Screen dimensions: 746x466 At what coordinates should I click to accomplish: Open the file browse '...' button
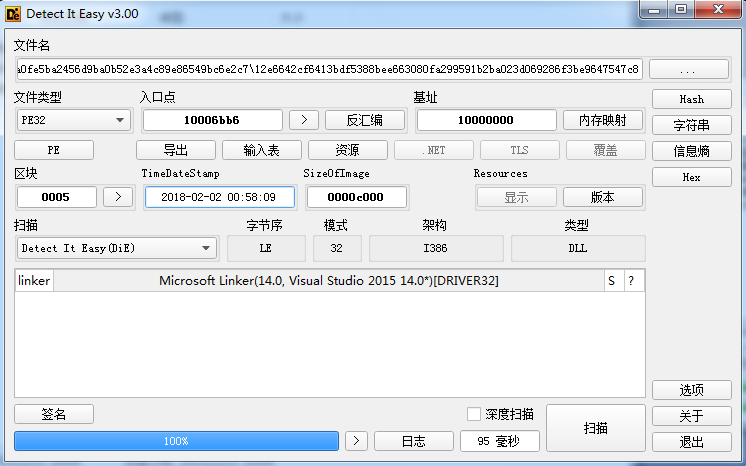pyautogui.click(x=688, y=69)
